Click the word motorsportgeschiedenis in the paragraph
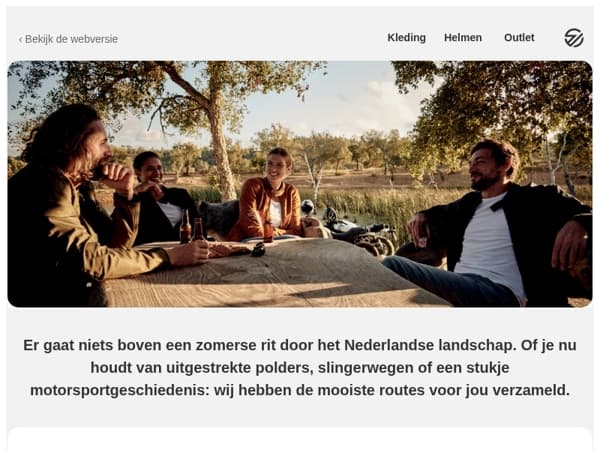 click(120, 390)
